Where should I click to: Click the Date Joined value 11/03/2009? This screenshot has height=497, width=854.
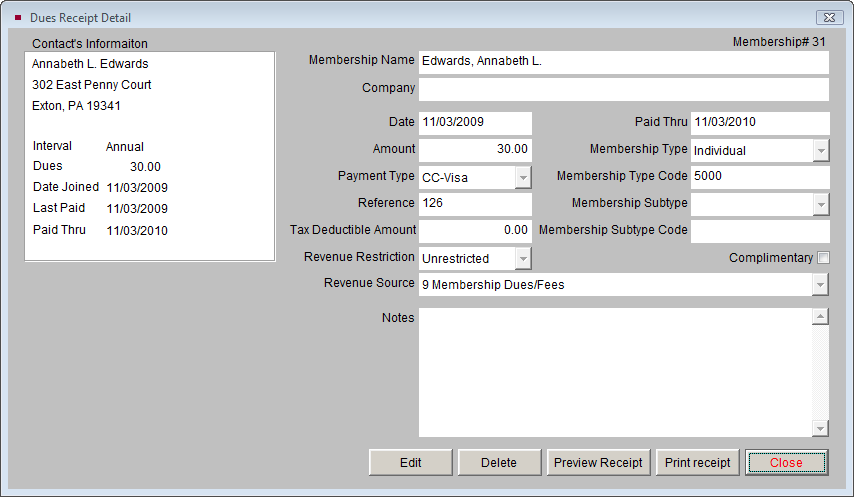click(x=137, y=188)
